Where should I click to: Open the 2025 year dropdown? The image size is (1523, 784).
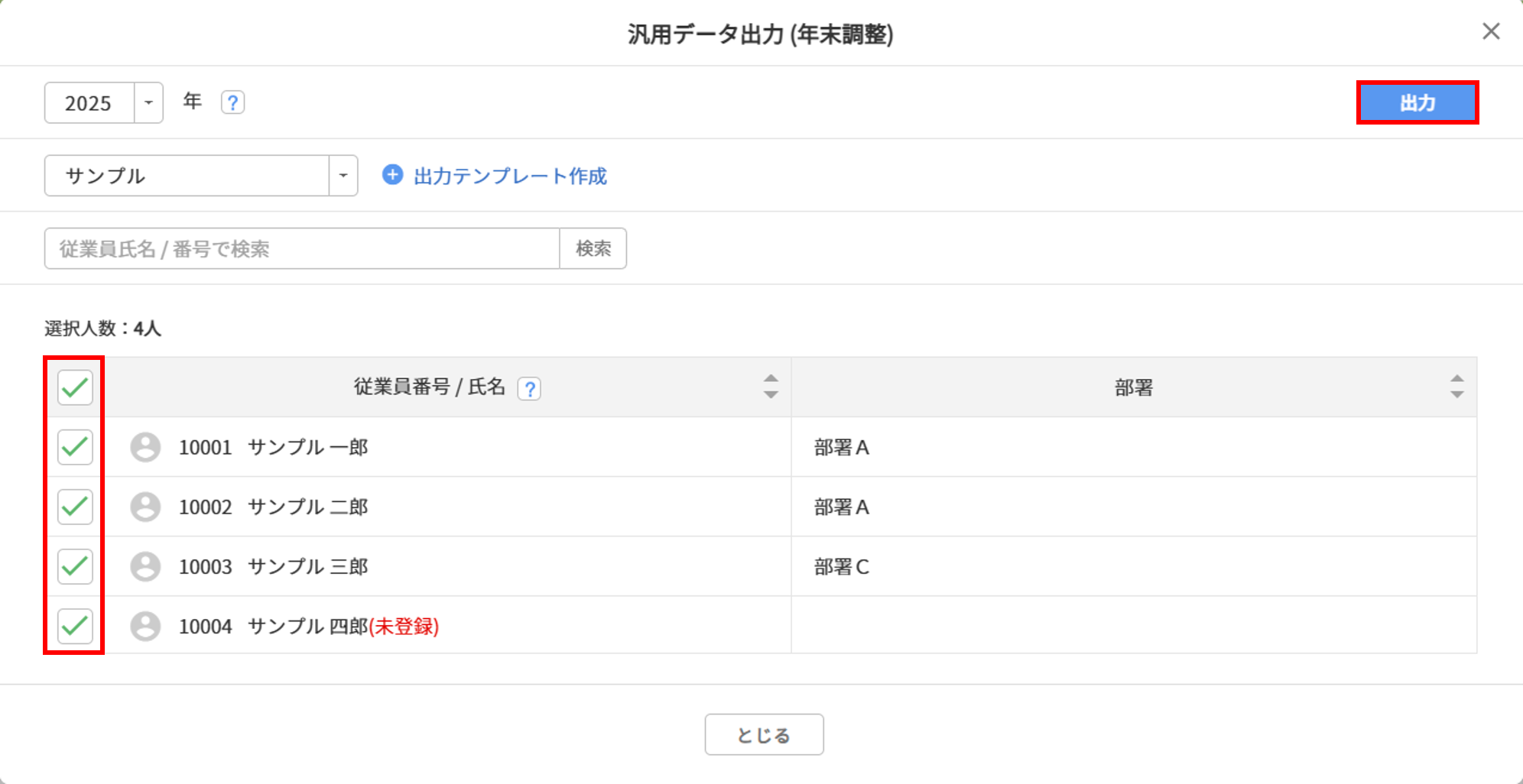(x=148, y=102)
